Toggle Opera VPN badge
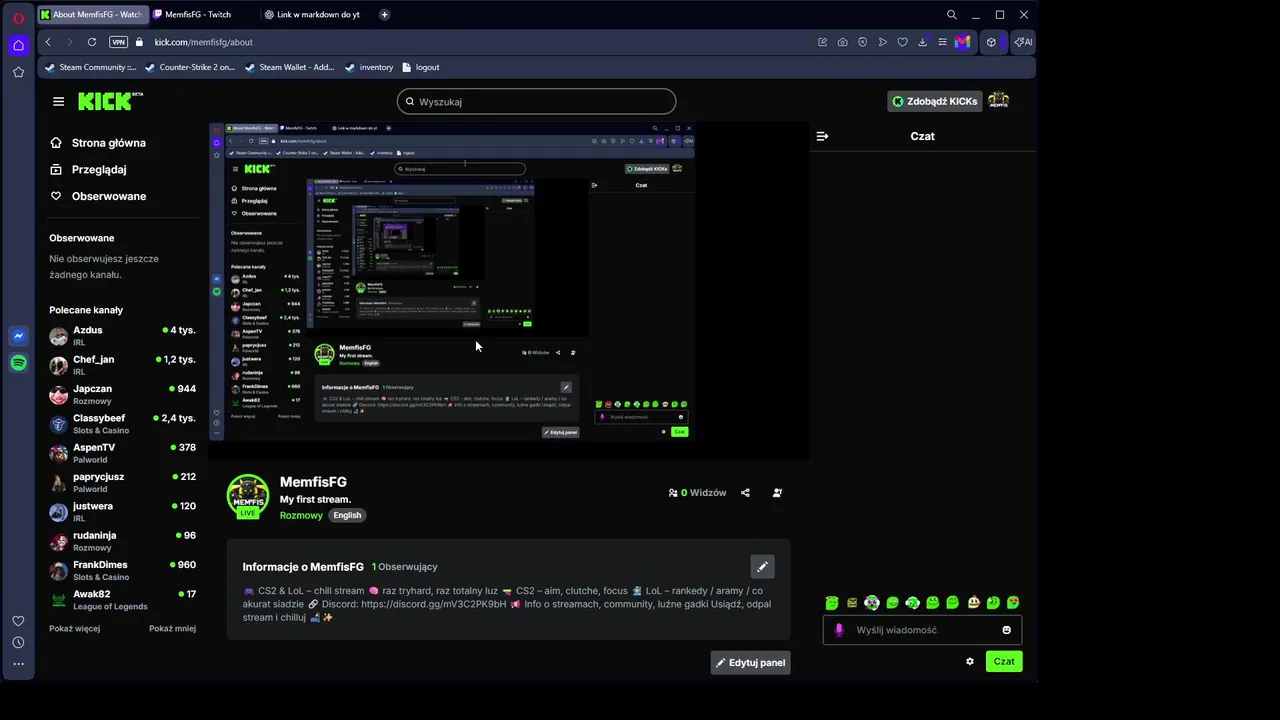 coord(118,42)
